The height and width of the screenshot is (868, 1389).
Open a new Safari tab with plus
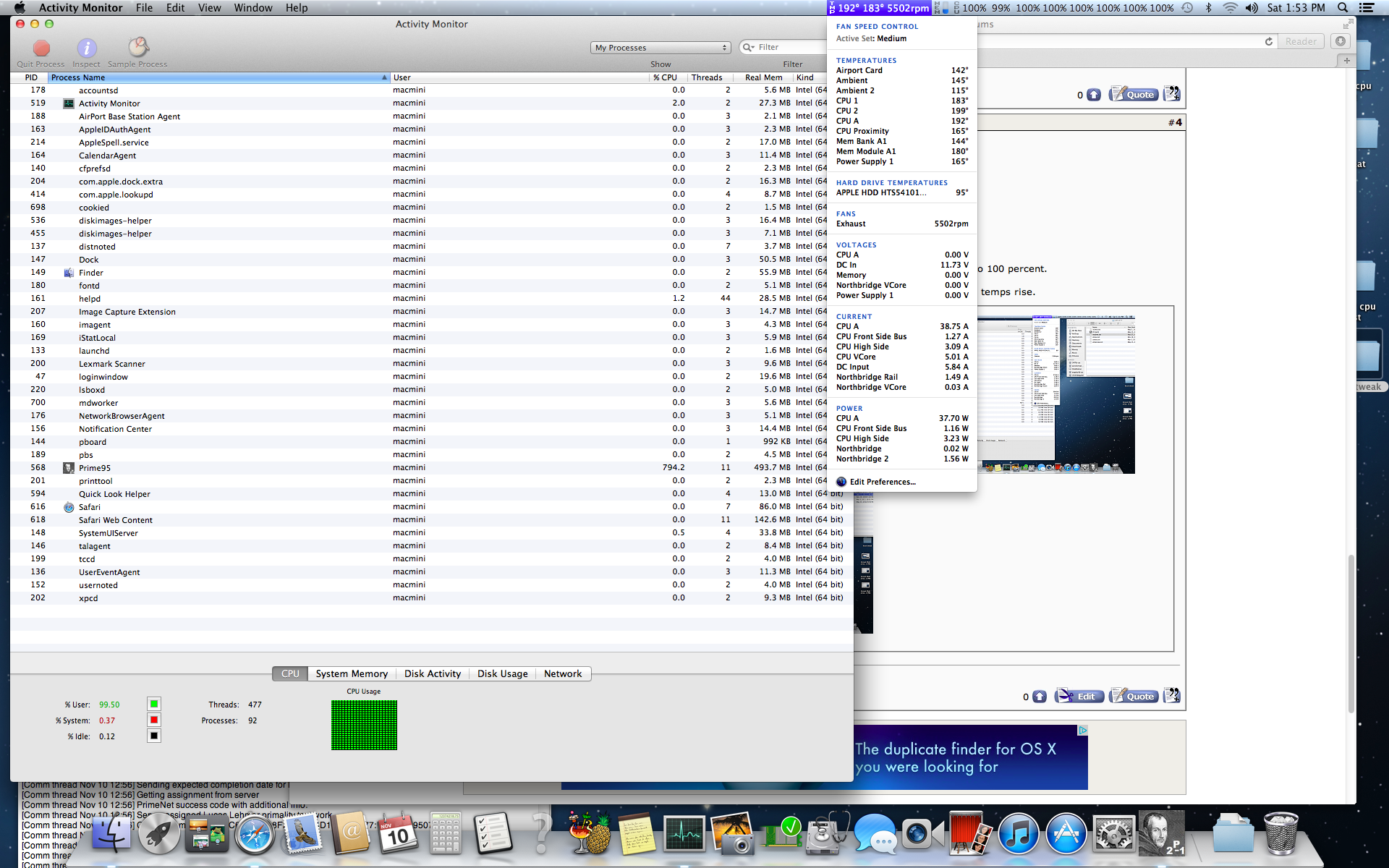(1347, 61)
